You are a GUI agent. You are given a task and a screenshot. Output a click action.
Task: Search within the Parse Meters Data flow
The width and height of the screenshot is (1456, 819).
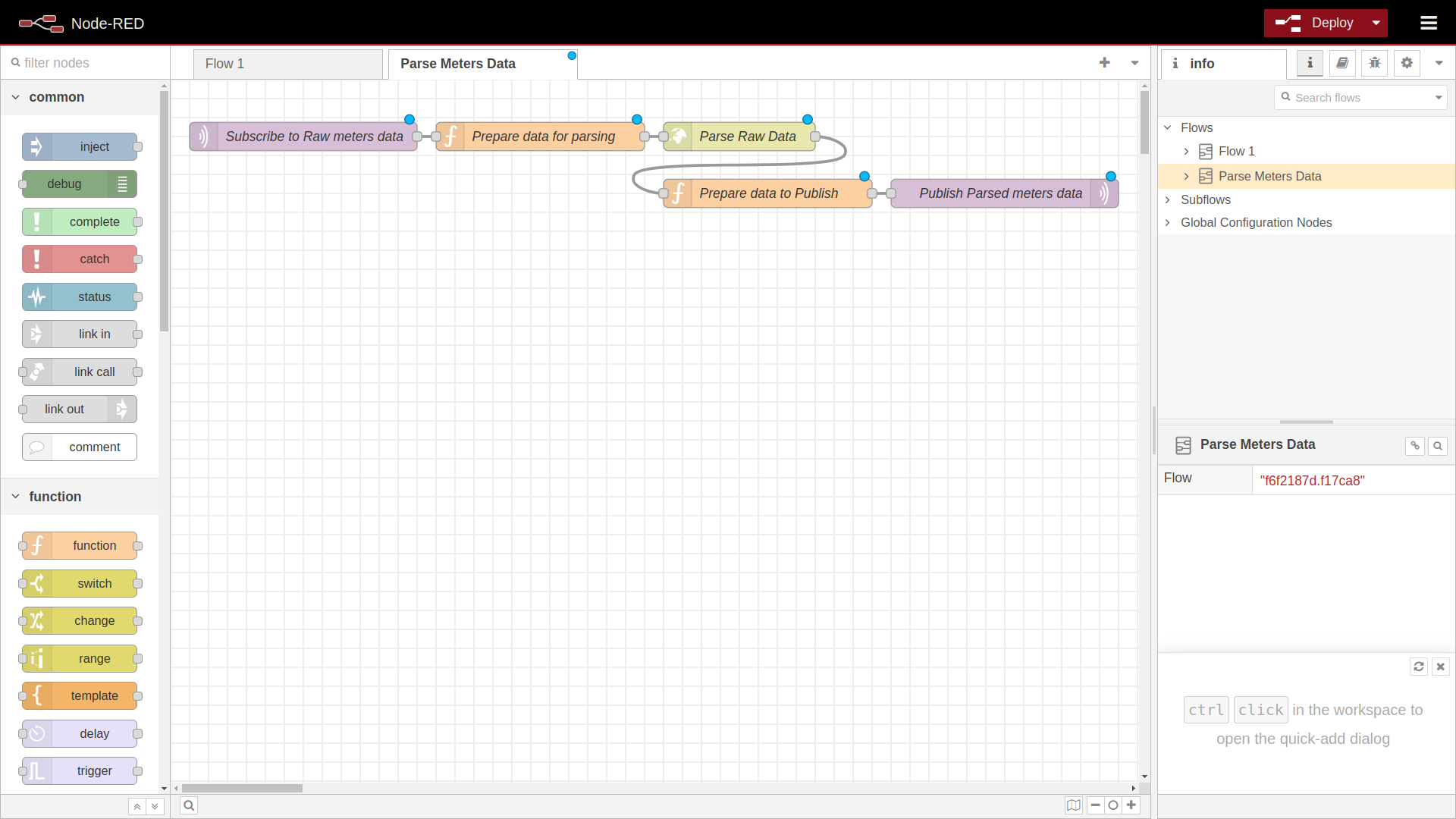pos(1438,446)
